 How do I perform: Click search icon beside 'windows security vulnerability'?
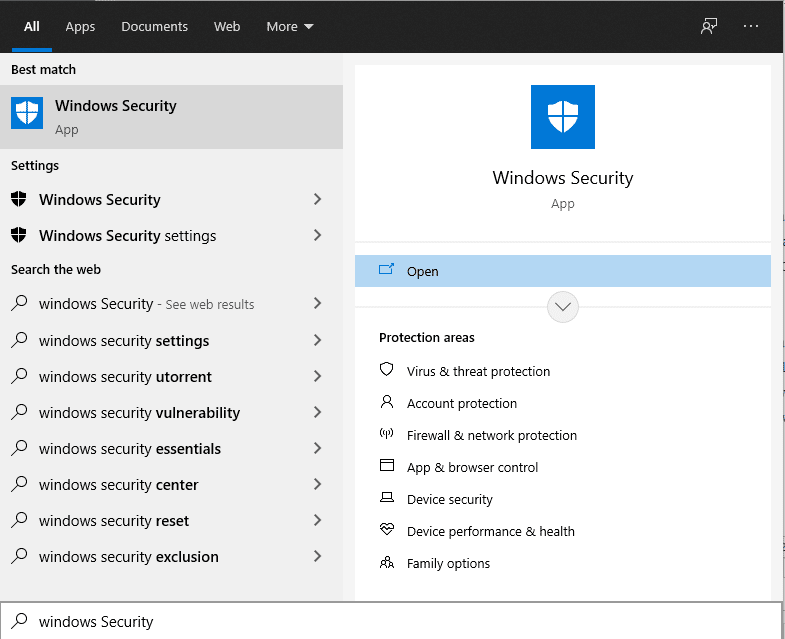pos(19,412)
